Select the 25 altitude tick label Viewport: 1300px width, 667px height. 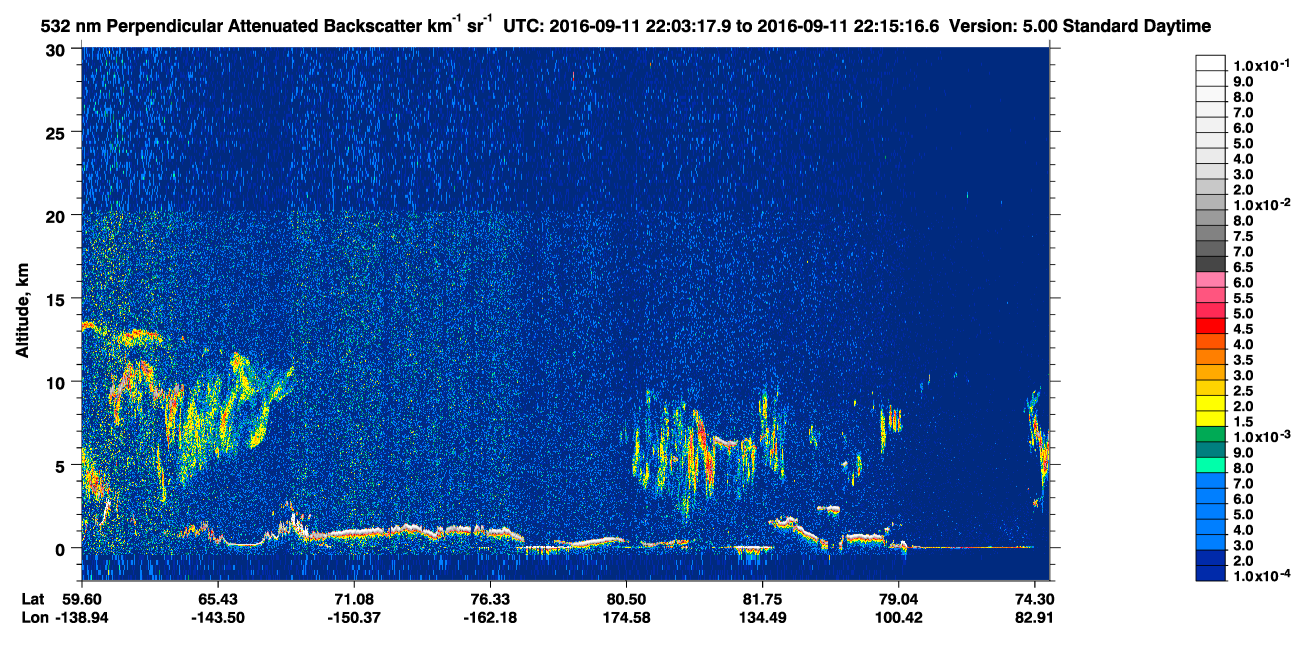pos(56,133)
